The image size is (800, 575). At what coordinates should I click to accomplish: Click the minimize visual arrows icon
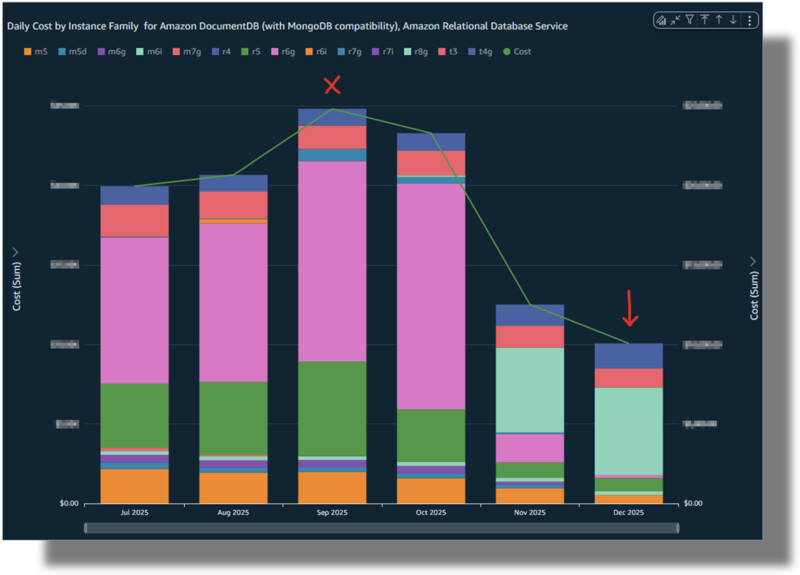676,20
